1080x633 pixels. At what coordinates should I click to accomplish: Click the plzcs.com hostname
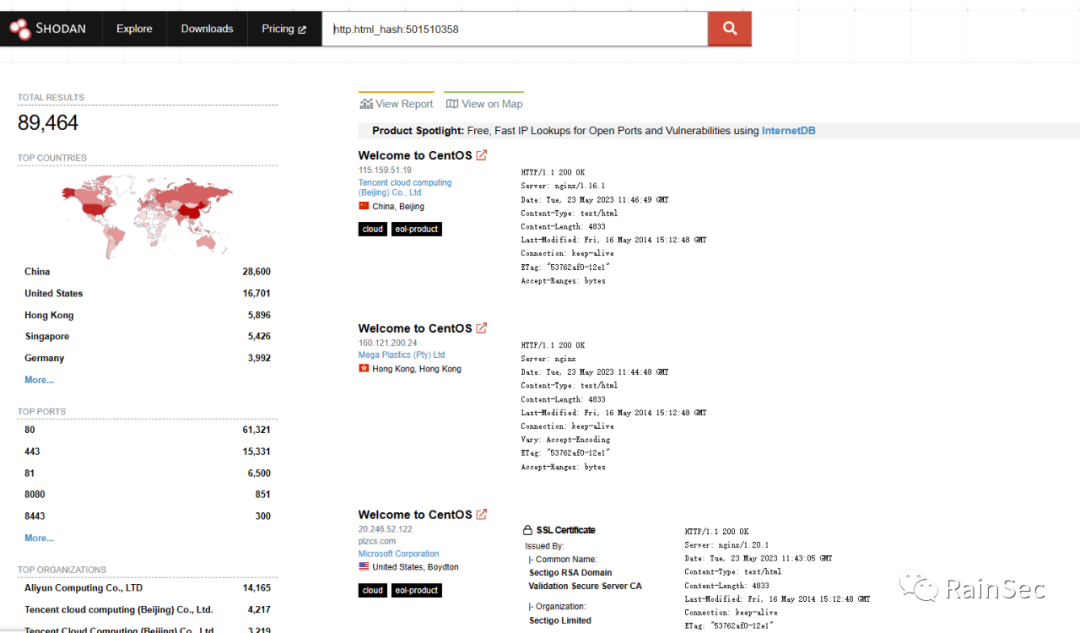tap(377, 541)
